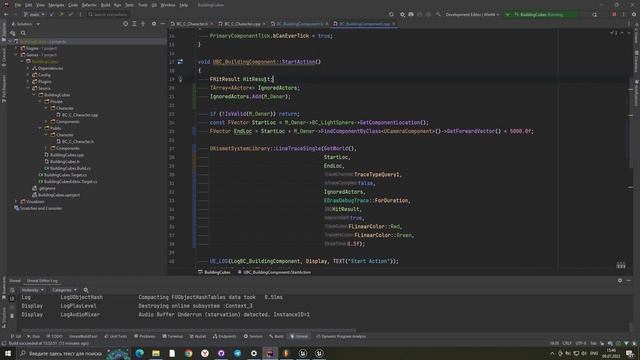The height and width of the screenshot is (360, 640).
Task: Open the Problems tool window
Action: (144, 336)
